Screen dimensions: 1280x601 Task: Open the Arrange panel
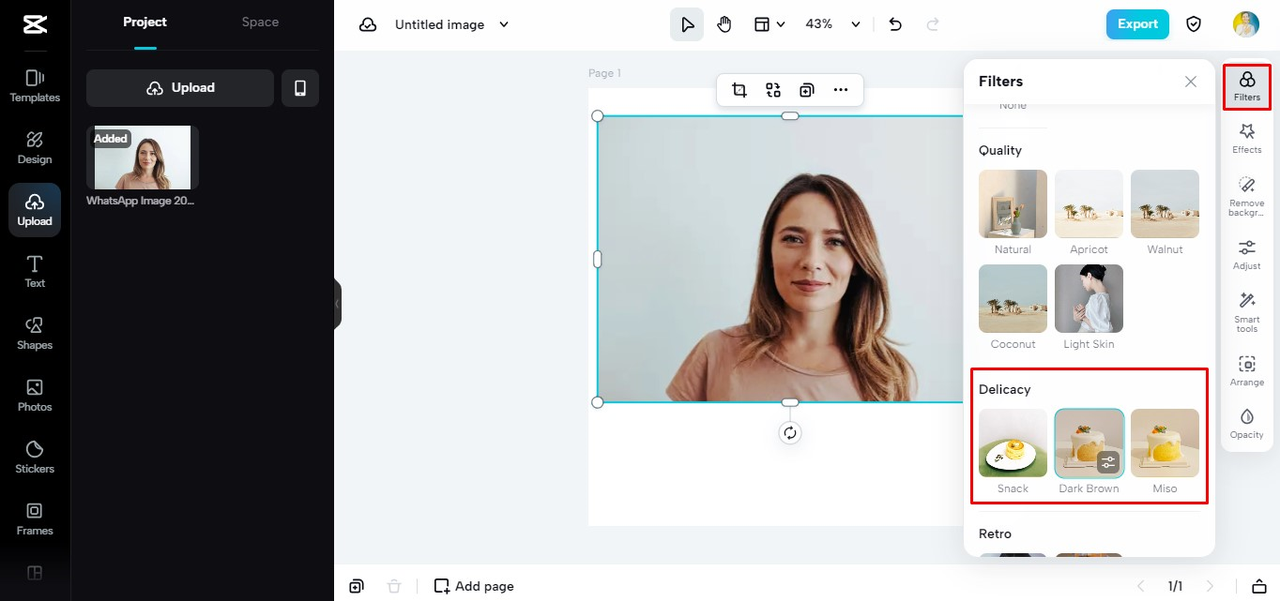(1247, 371)
